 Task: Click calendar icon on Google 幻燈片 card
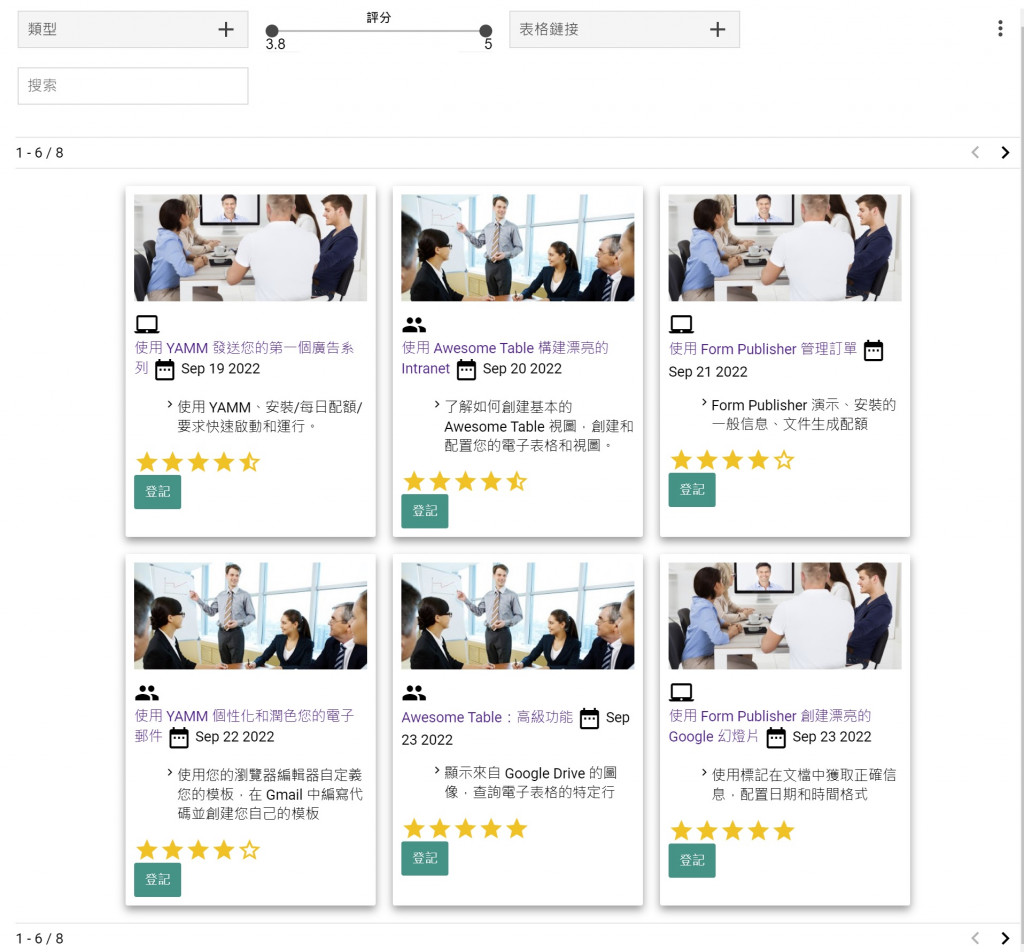[x=776, y=738]
